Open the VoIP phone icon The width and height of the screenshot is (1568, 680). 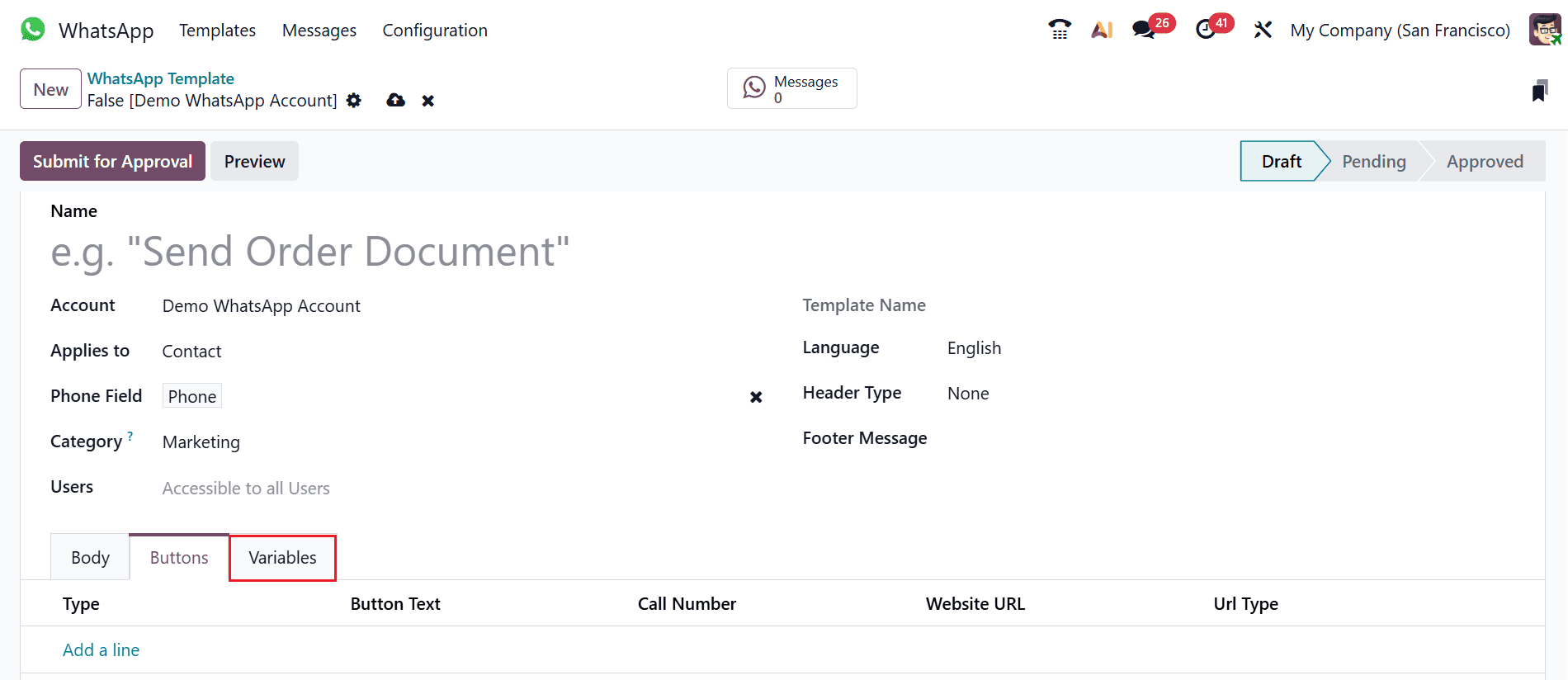tap(1060, 30)
